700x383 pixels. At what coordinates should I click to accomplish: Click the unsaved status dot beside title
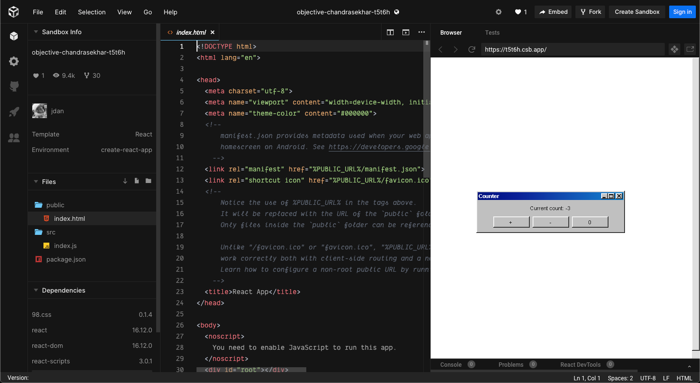pos(396,12)
